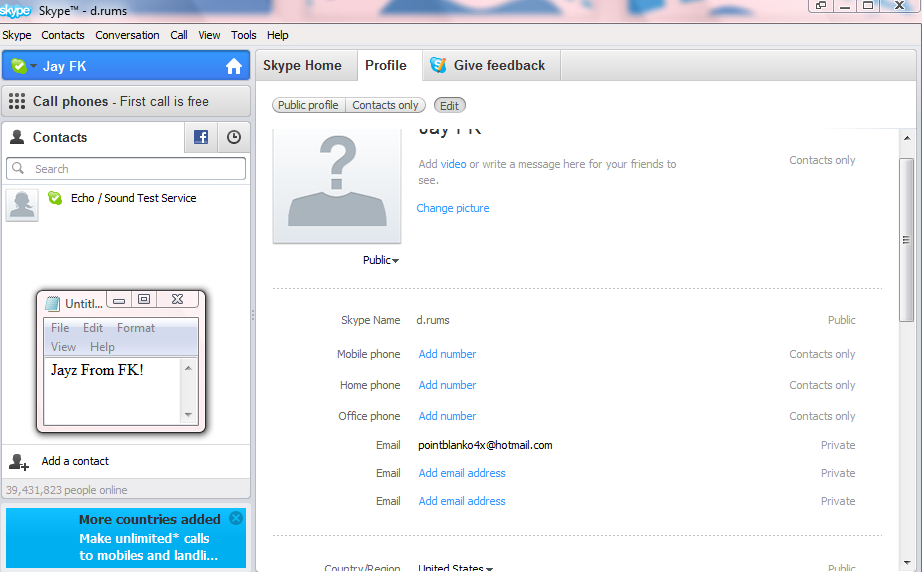Open the Help menu in Skype
This screenshot has height=572, width=922.
pos(278,35)
